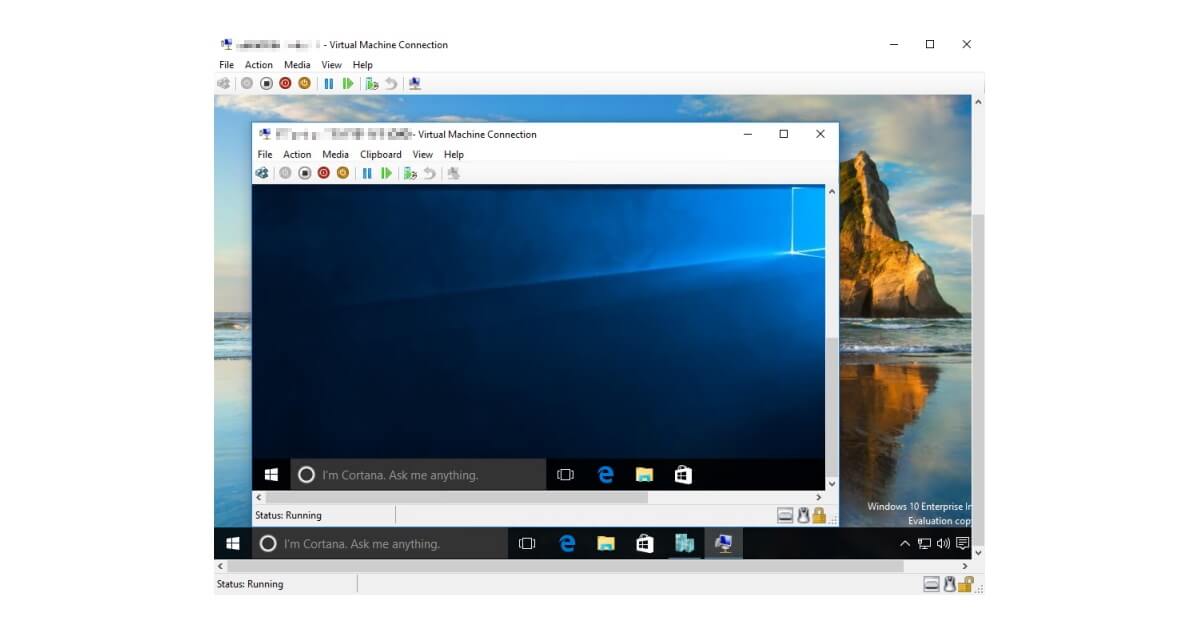Click the volume icon in the system tray
1200x630 pixels.
(943, 544)
